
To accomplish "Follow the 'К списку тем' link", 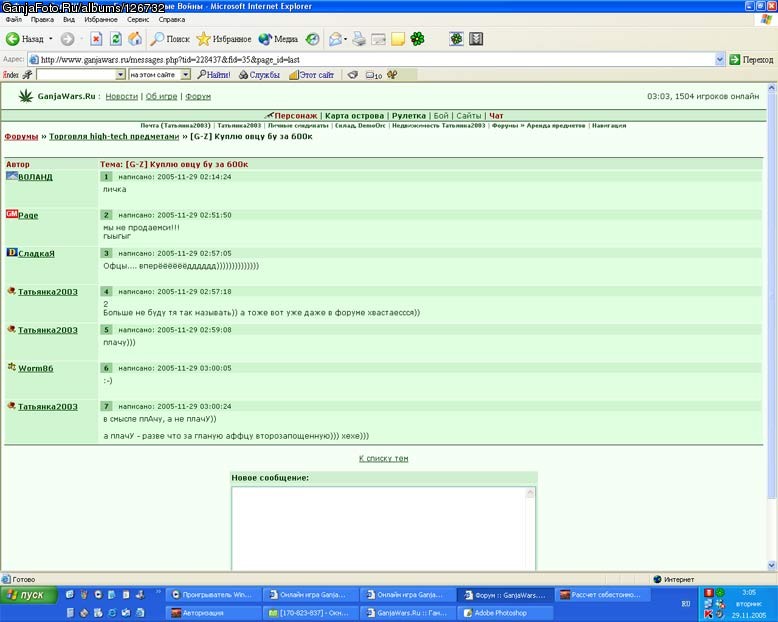I will 384,458.
